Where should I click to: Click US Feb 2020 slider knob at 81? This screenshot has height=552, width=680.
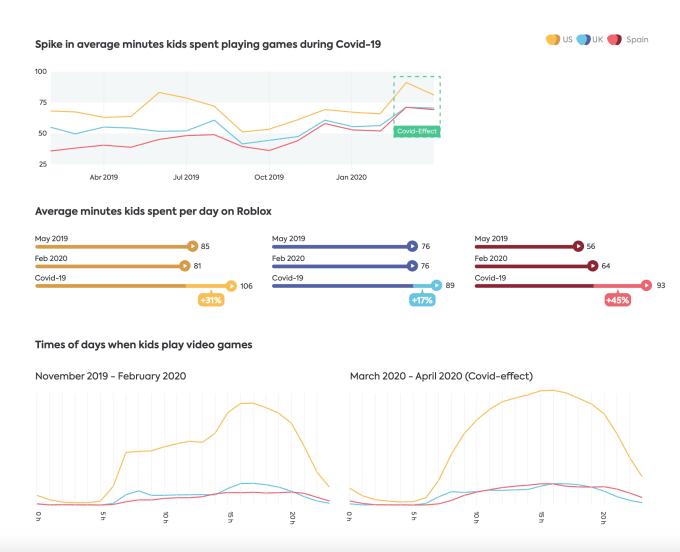click(x=185, y=266)
